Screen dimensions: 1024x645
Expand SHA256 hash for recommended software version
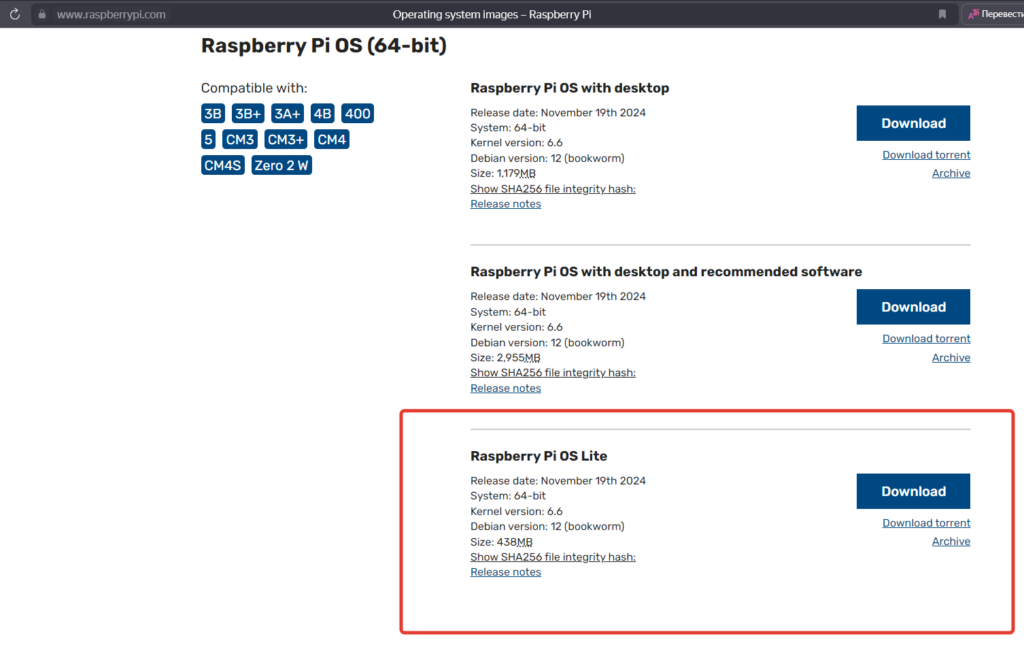point(552,373)
